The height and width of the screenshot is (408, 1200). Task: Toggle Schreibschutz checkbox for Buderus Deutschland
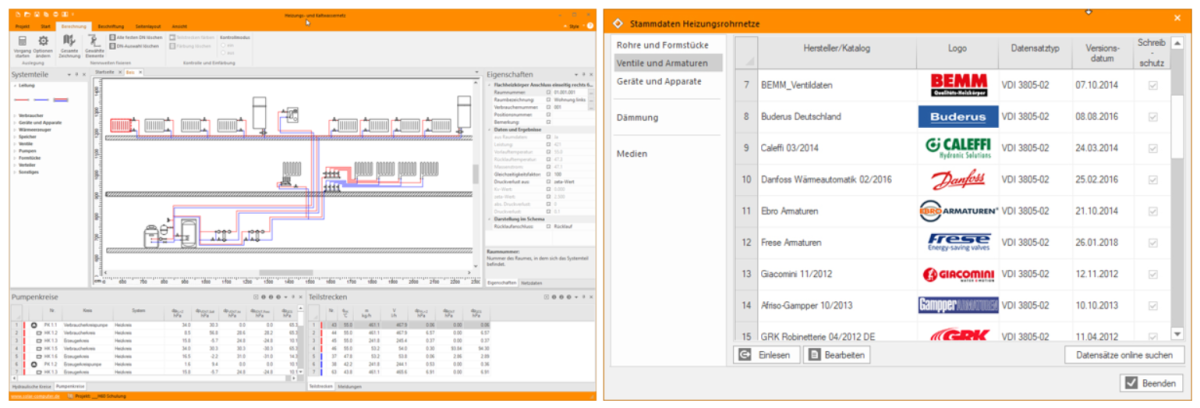coord(1153,116)
